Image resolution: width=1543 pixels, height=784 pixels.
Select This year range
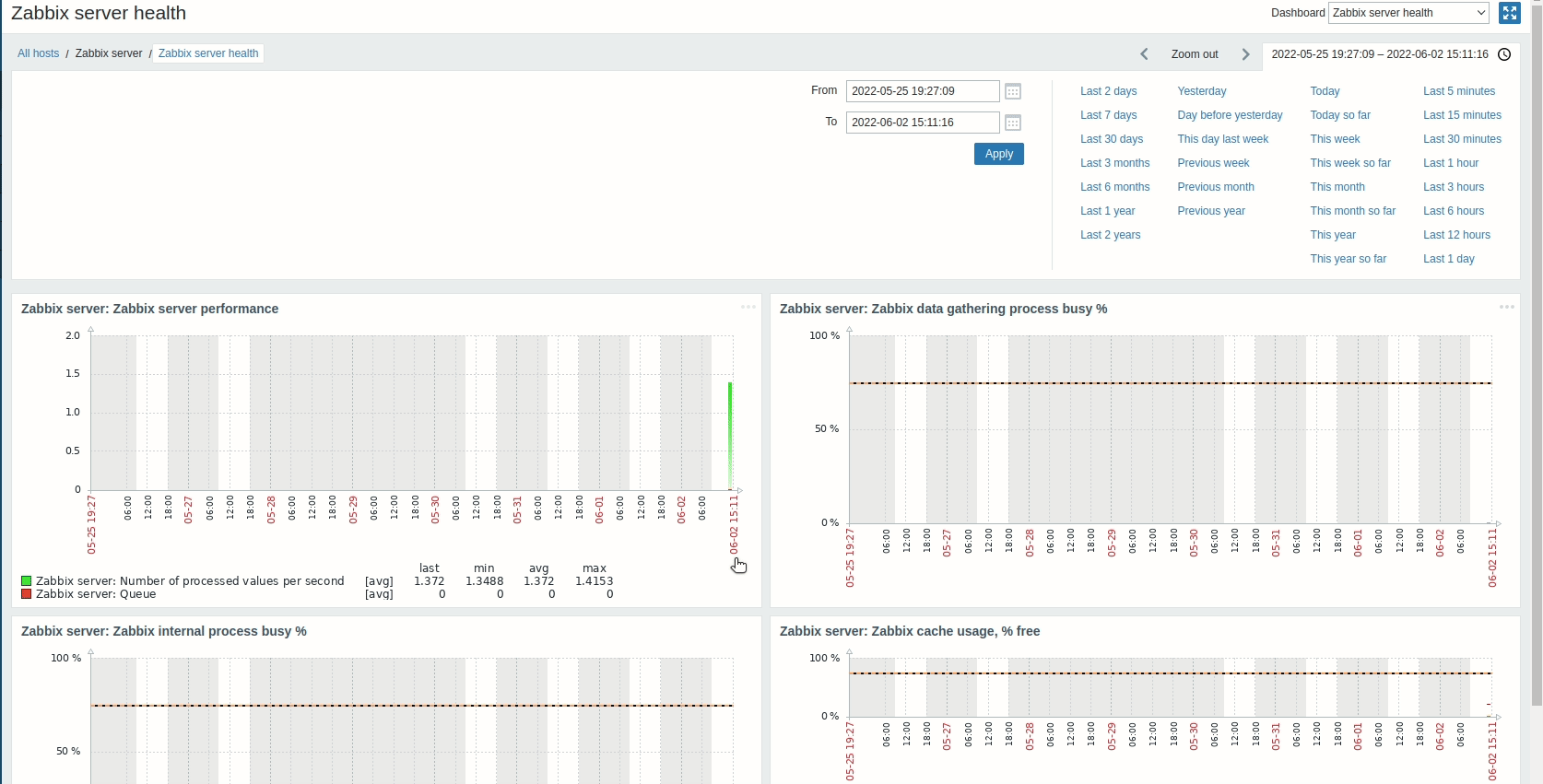coord(1333,235)
